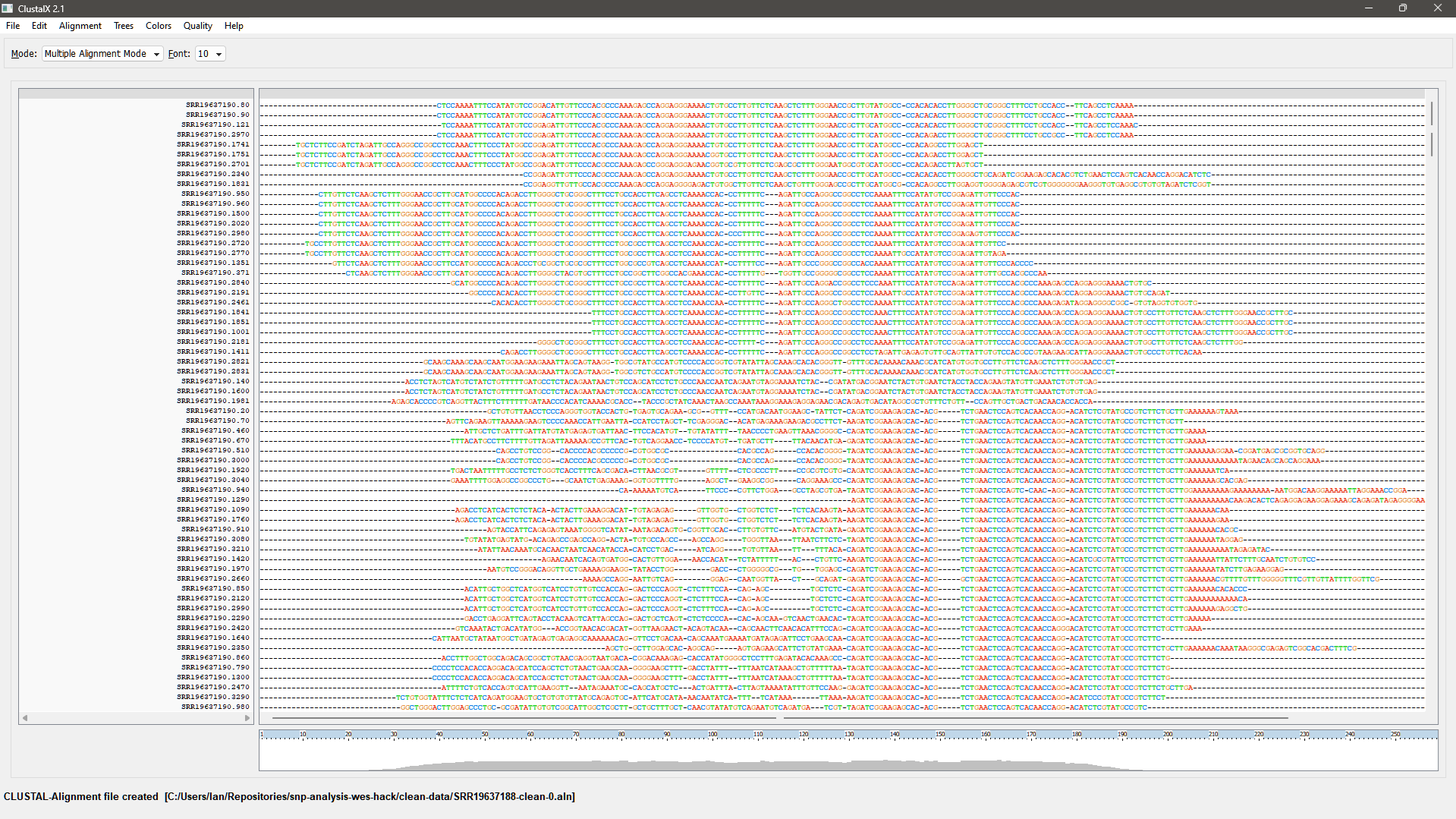Click the sequence names pane right scroll arrow
Viewport: 1456px width, 819px height.
point(247,717)
